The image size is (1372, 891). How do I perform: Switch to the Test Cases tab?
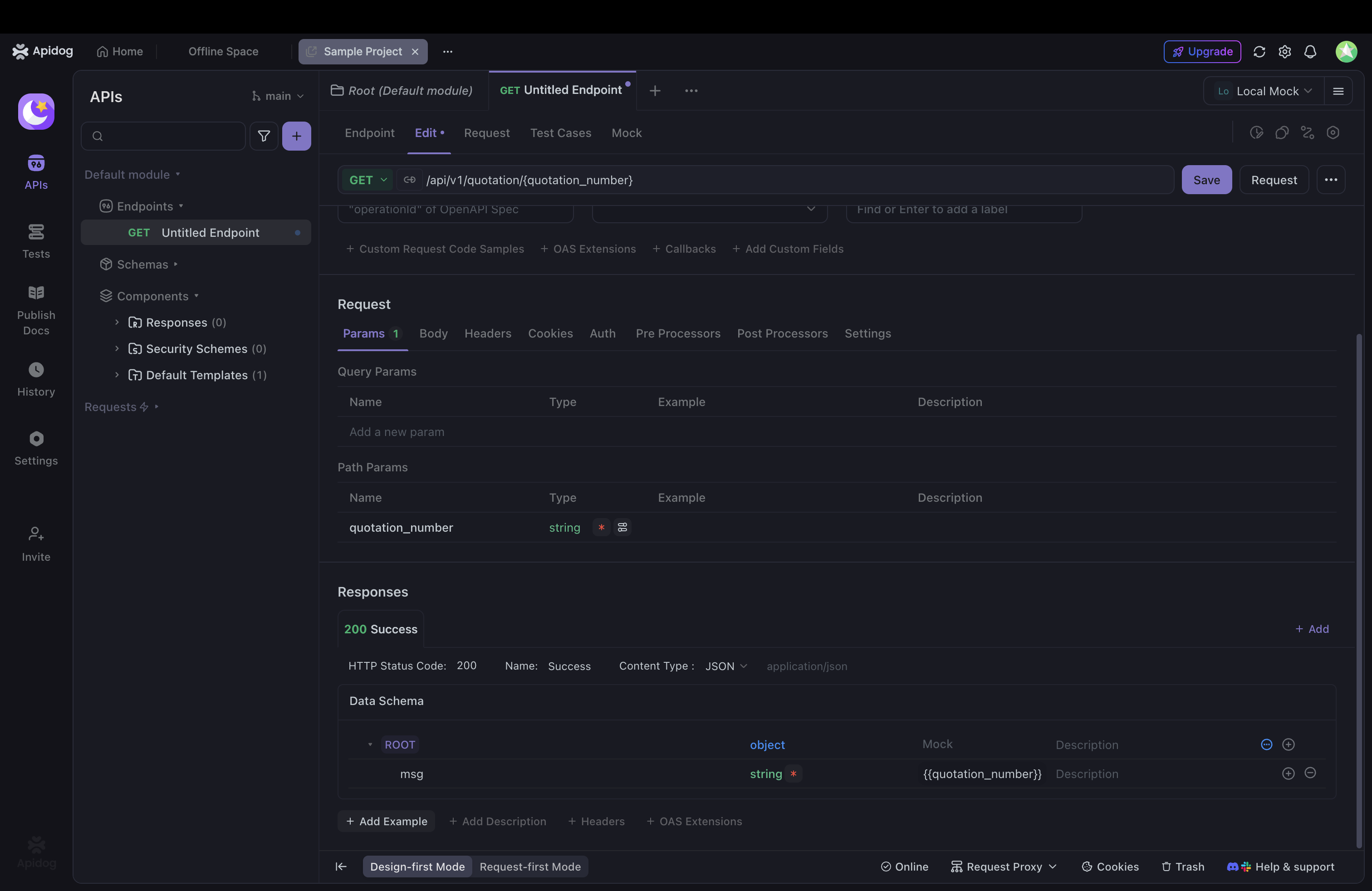pos(560,133)
